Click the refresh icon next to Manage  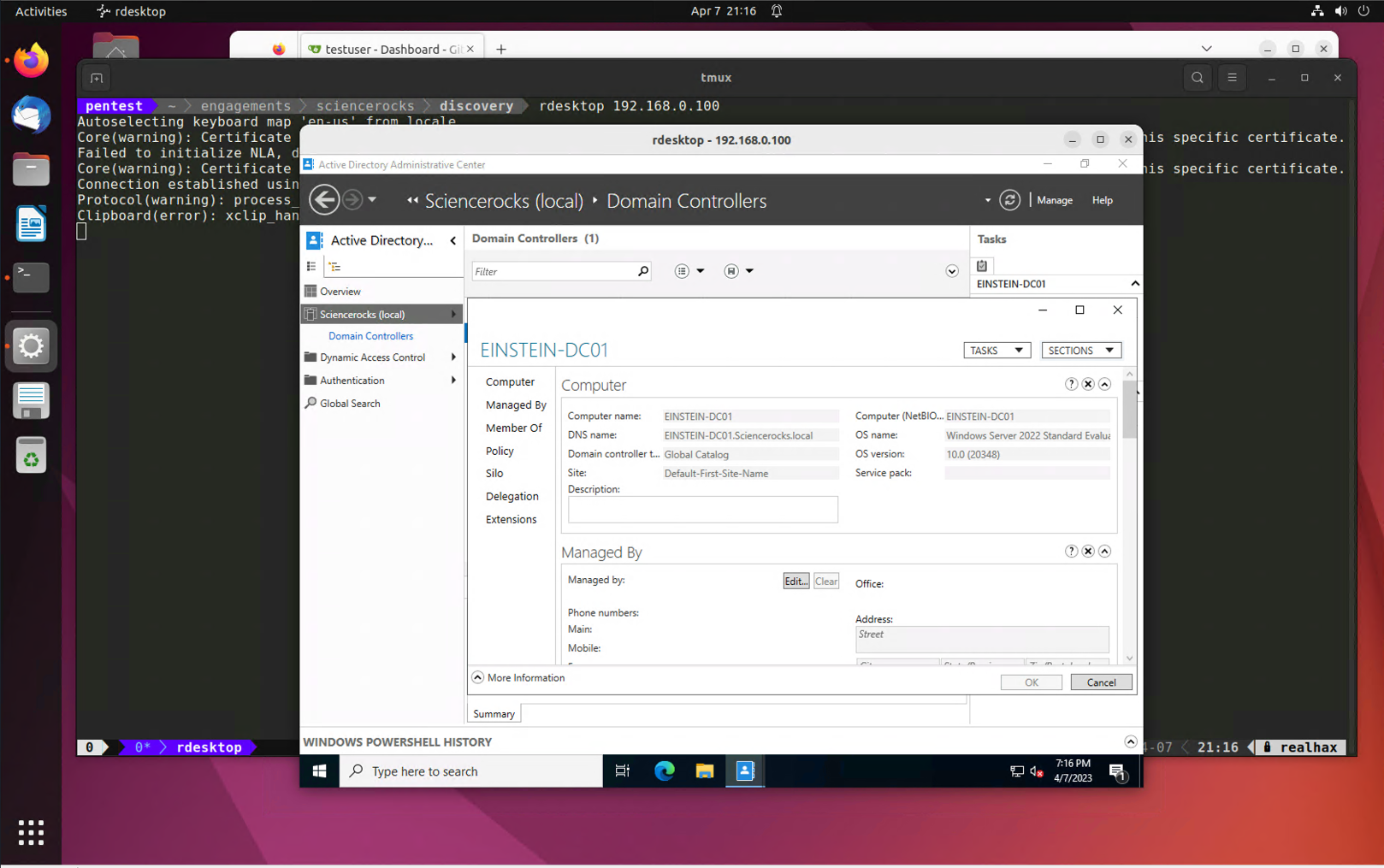[1009, 200]
